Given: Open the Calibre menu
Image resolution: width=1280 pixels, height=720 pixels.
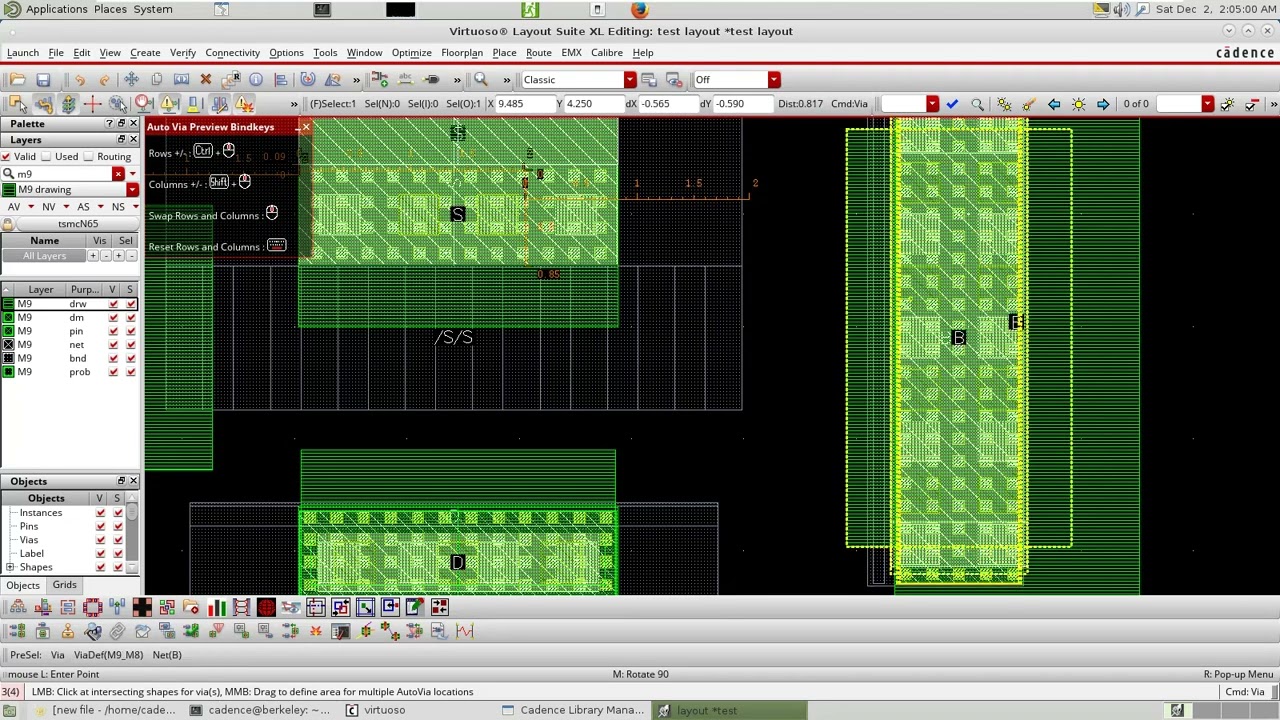Looking at the screenshot, I should point(606,53).
